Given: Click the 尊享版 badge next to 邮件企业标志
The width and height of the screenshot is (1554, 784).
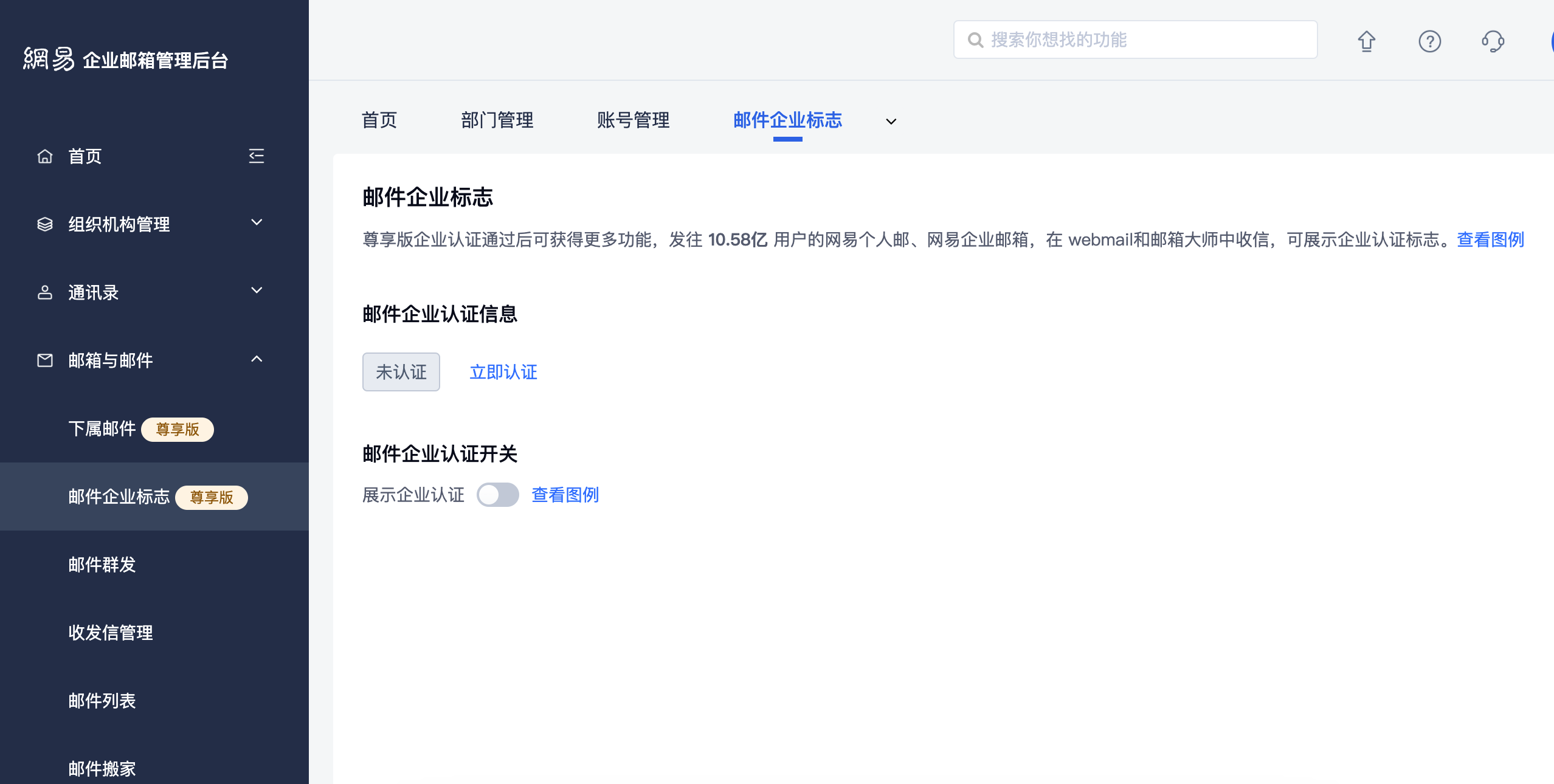Looking at the screenshot, I should click(x=212, y=498).
